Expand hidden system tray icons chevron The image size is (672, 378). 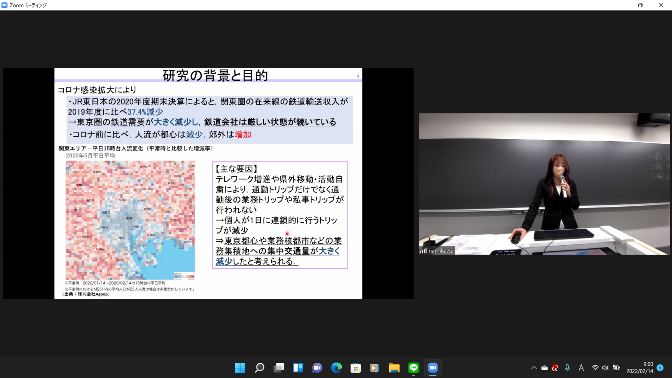coord(534,368)
